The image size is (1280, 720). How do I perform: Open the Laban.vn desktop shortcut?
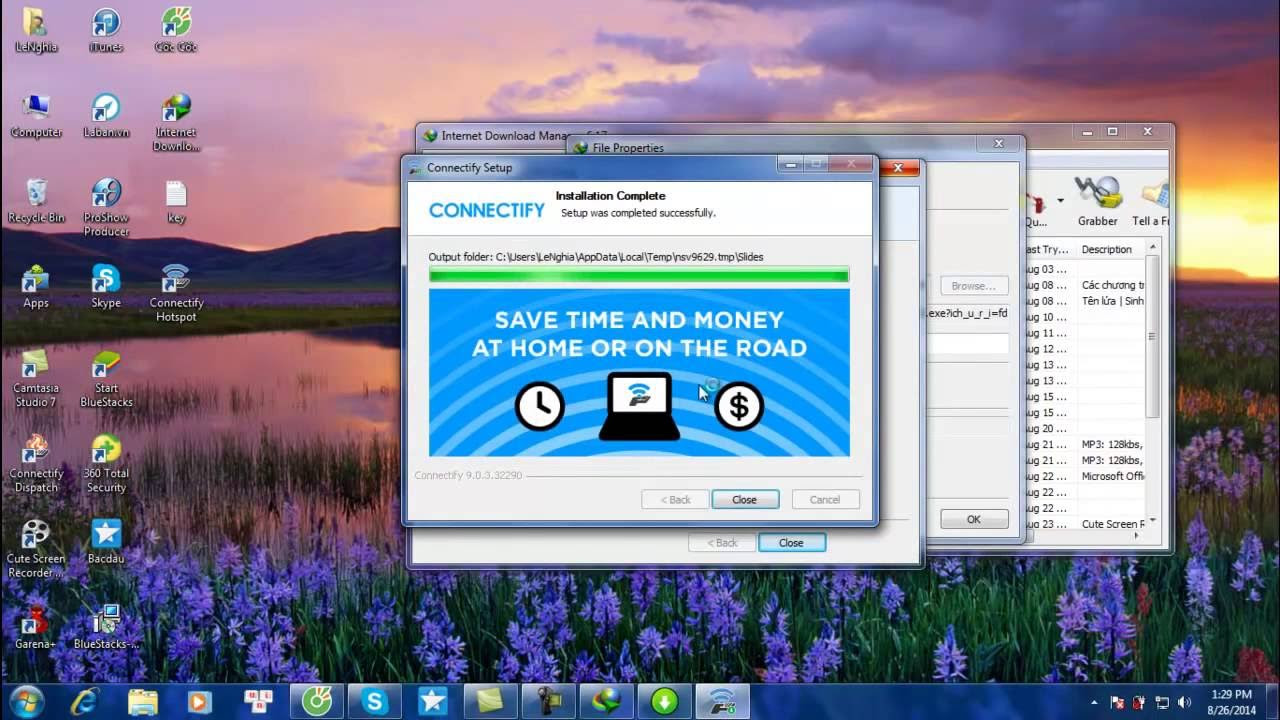click(x=106, y=116)
